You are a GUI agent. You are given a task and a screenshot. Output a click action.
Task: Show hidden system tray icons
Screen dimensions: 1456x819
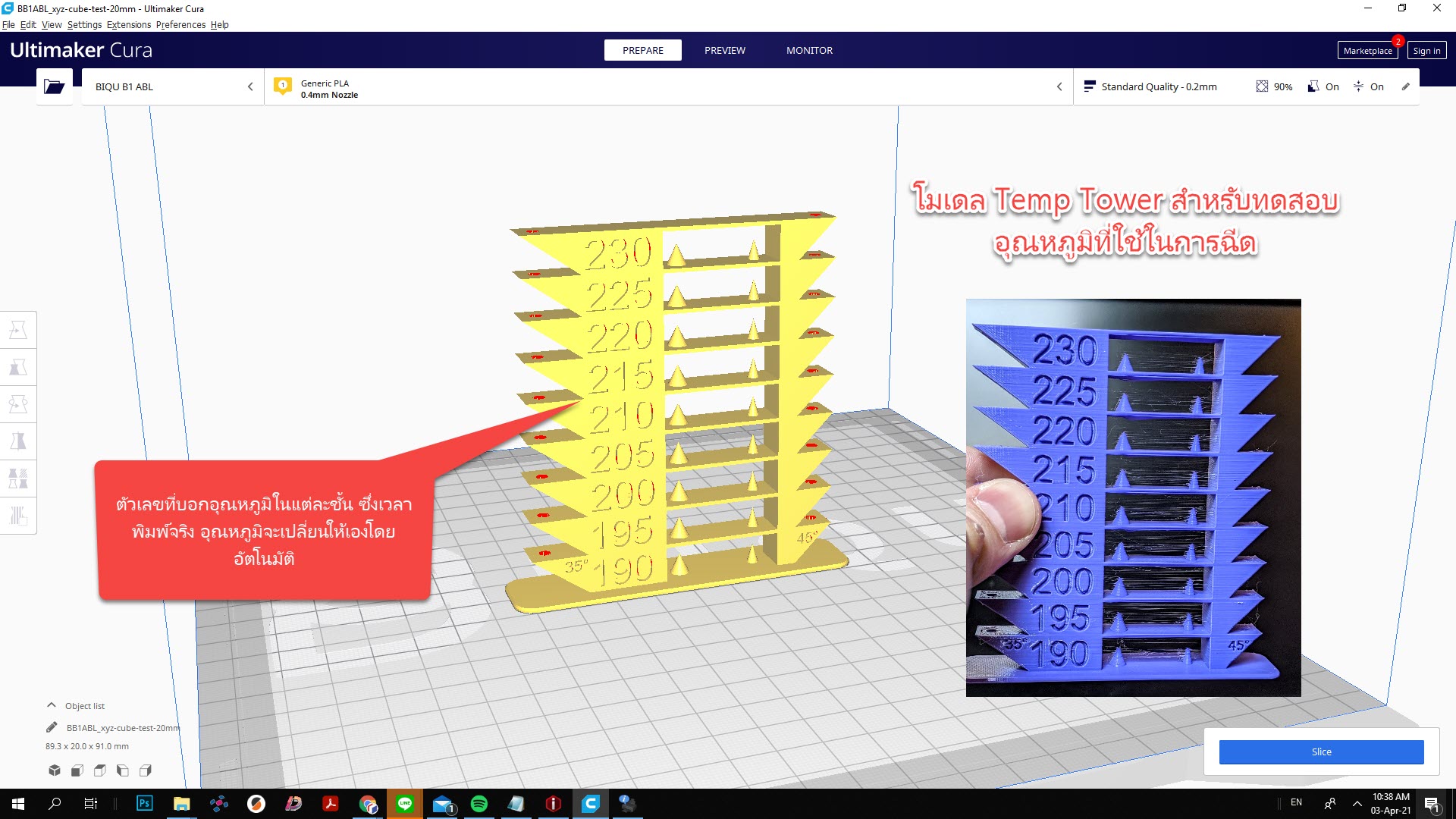tap(1357, 804)
